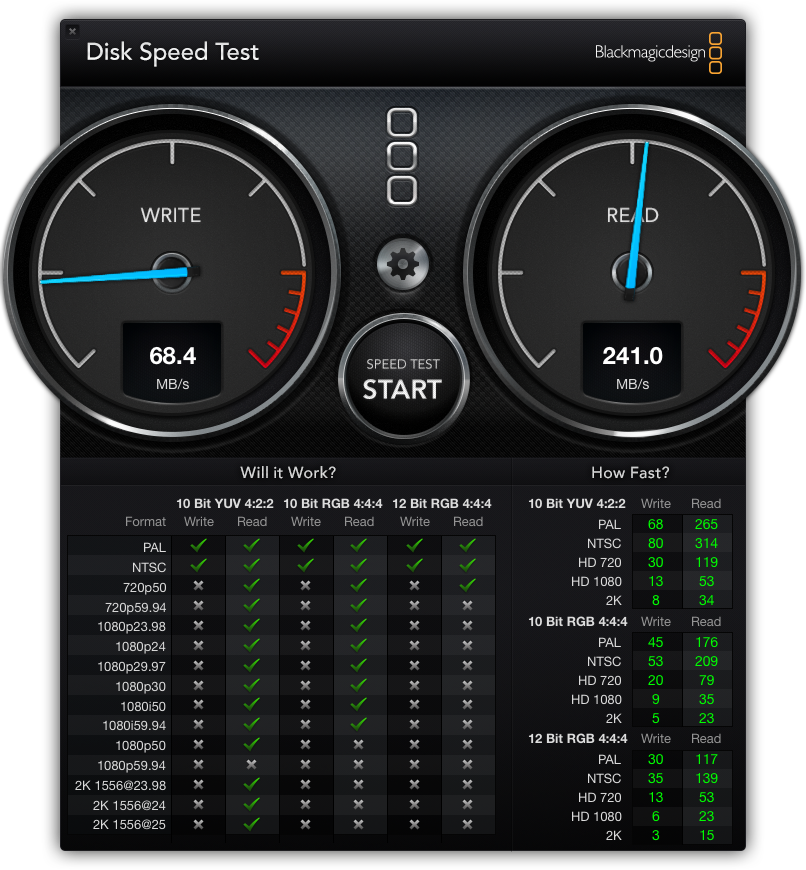Image resolution: width=806 pixels, height=870 pixels.
Task: Click 1080p59.94 12 Bit RGB write cross
Action: [414, 765]
